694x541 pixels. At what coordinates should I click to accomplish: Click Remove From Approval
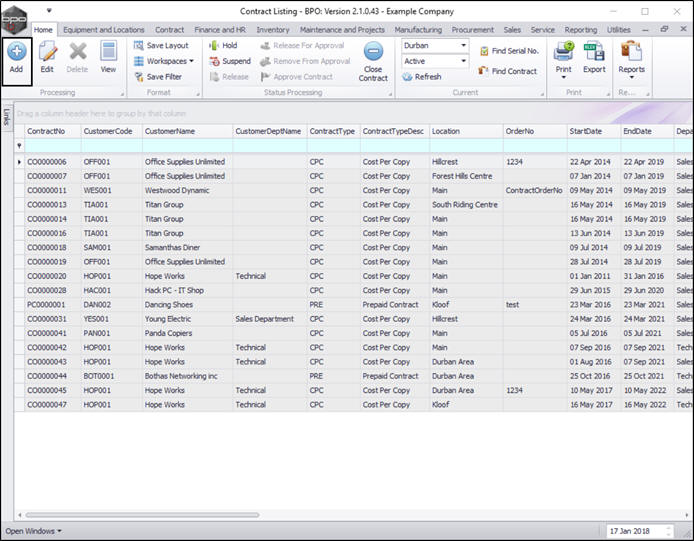click(305, 61)
